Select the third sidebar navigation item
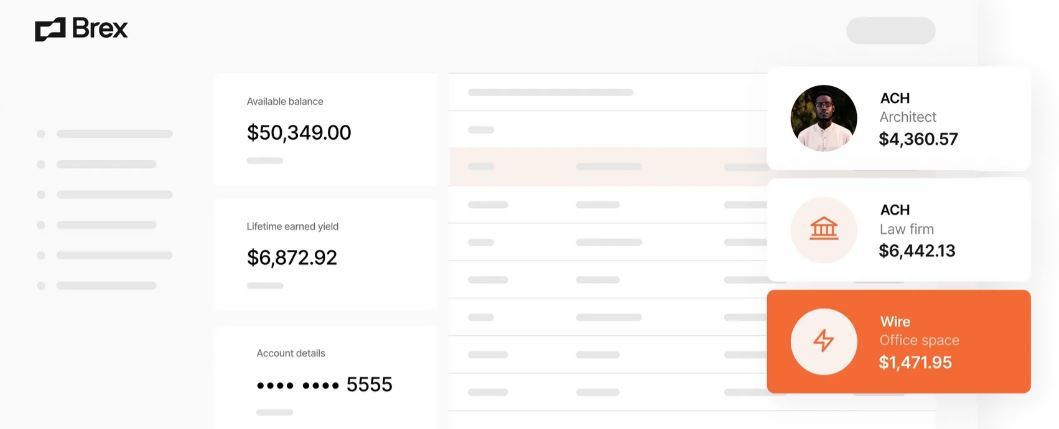Image resolution: width=1059 pixels, height=429 pixels. point(113,194)
